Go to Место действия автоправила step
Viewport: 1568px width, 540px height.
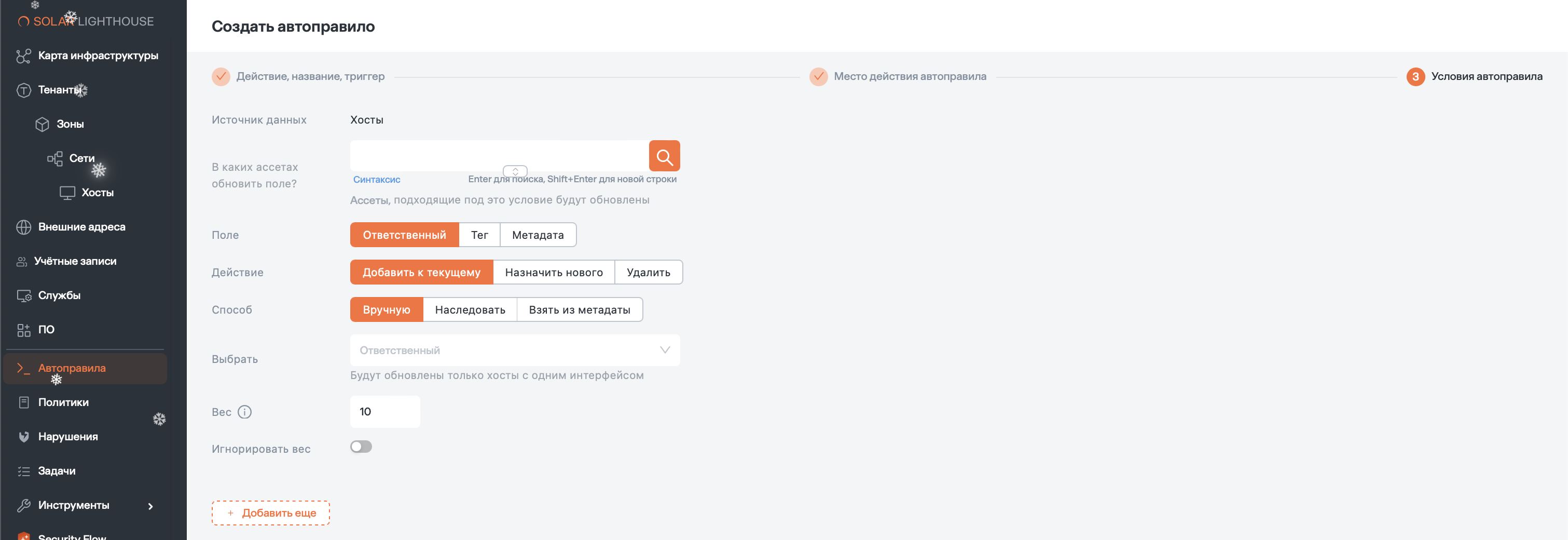(x=910, y=77)
